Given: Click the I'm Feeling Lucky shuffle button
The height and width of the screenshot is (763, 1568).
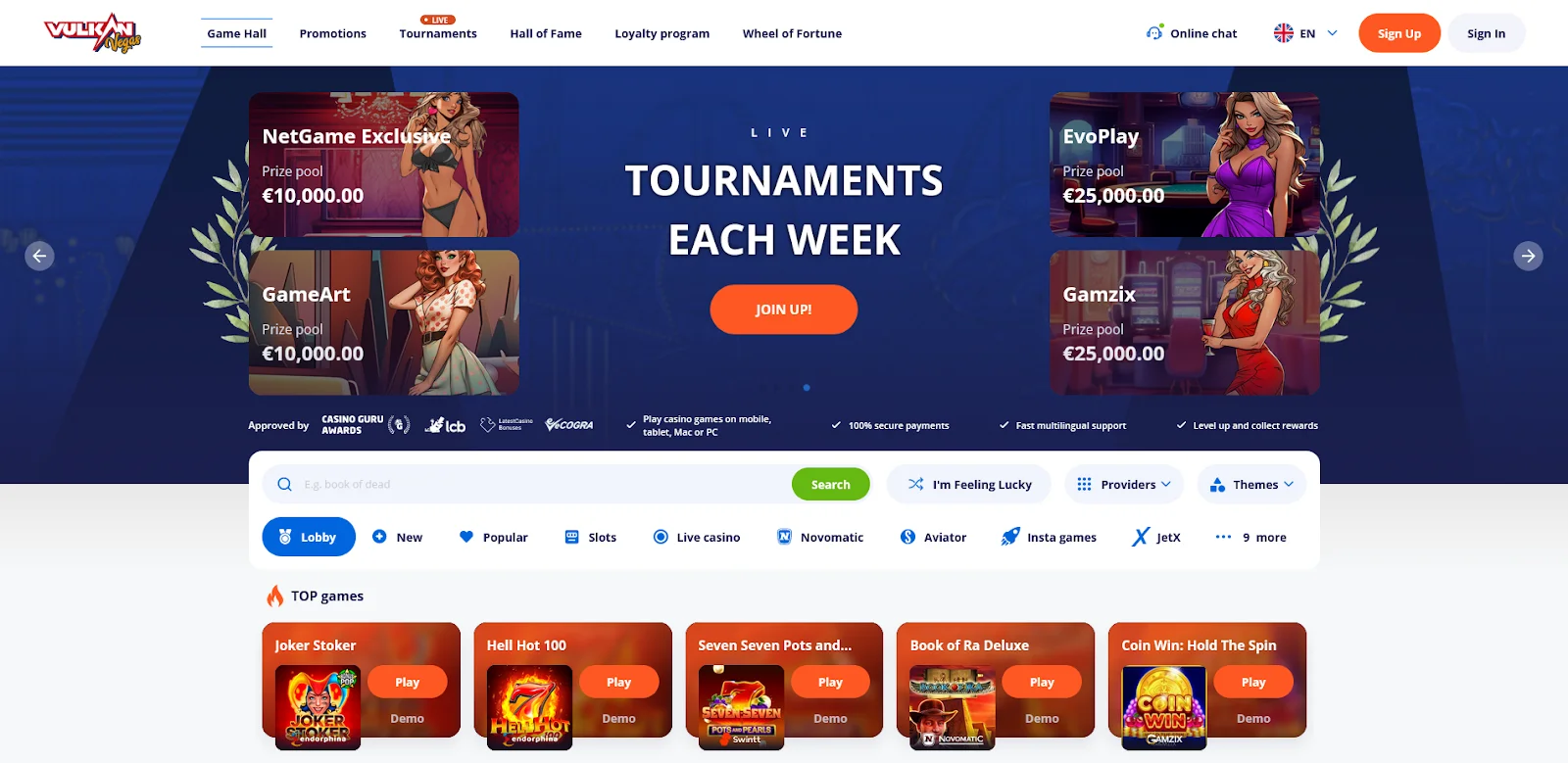Looking at the screenshot, I should coord(969,484).
